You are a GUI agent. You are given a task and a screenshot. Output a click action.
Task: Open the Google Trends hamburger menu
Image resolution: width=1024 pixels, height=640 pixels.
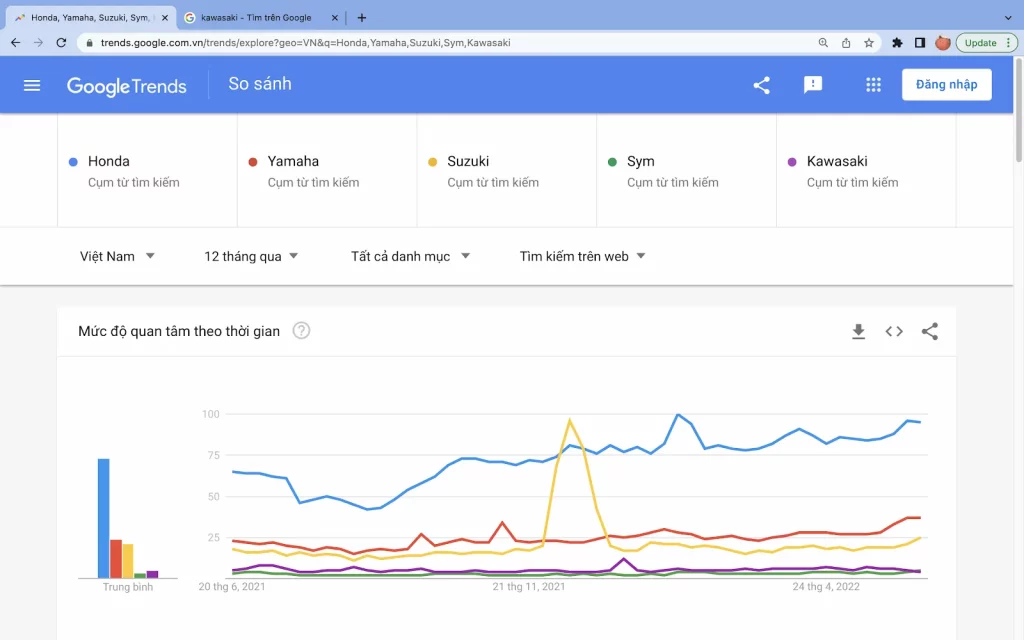pyautogui.click(x=32, y=86)
